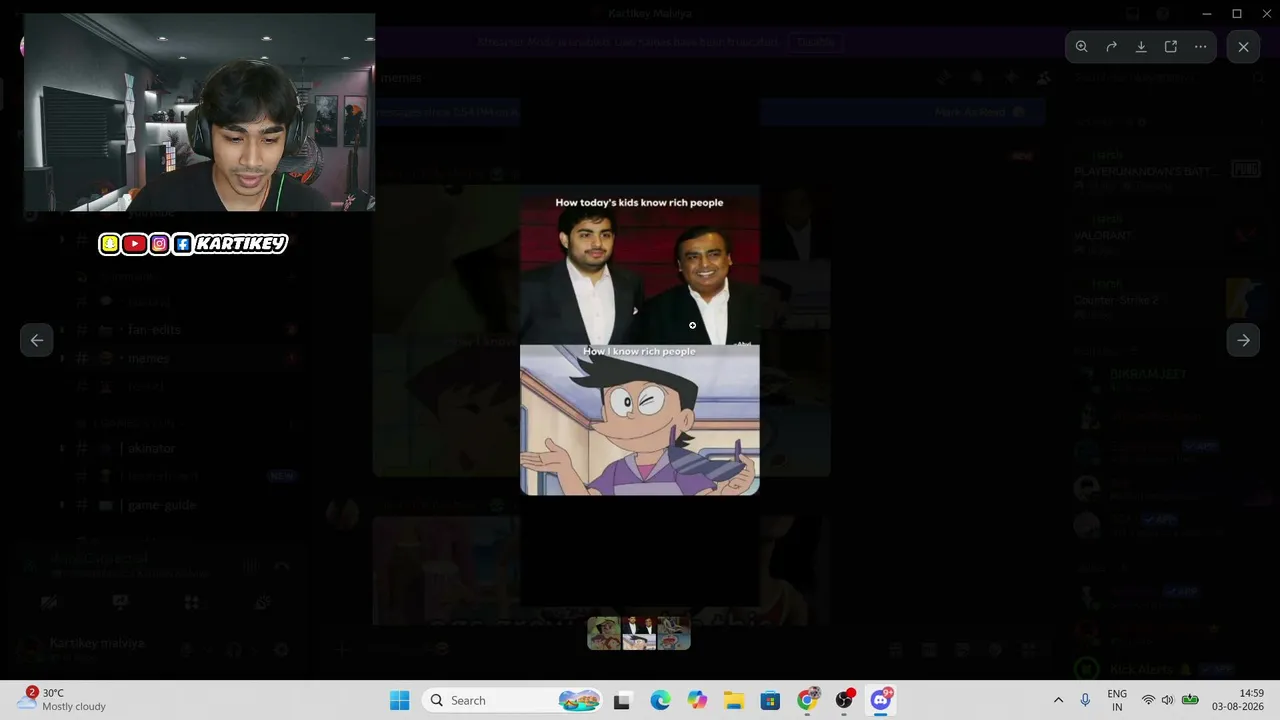Open the fan-edits channel behind the viewer

coord(154,329)
